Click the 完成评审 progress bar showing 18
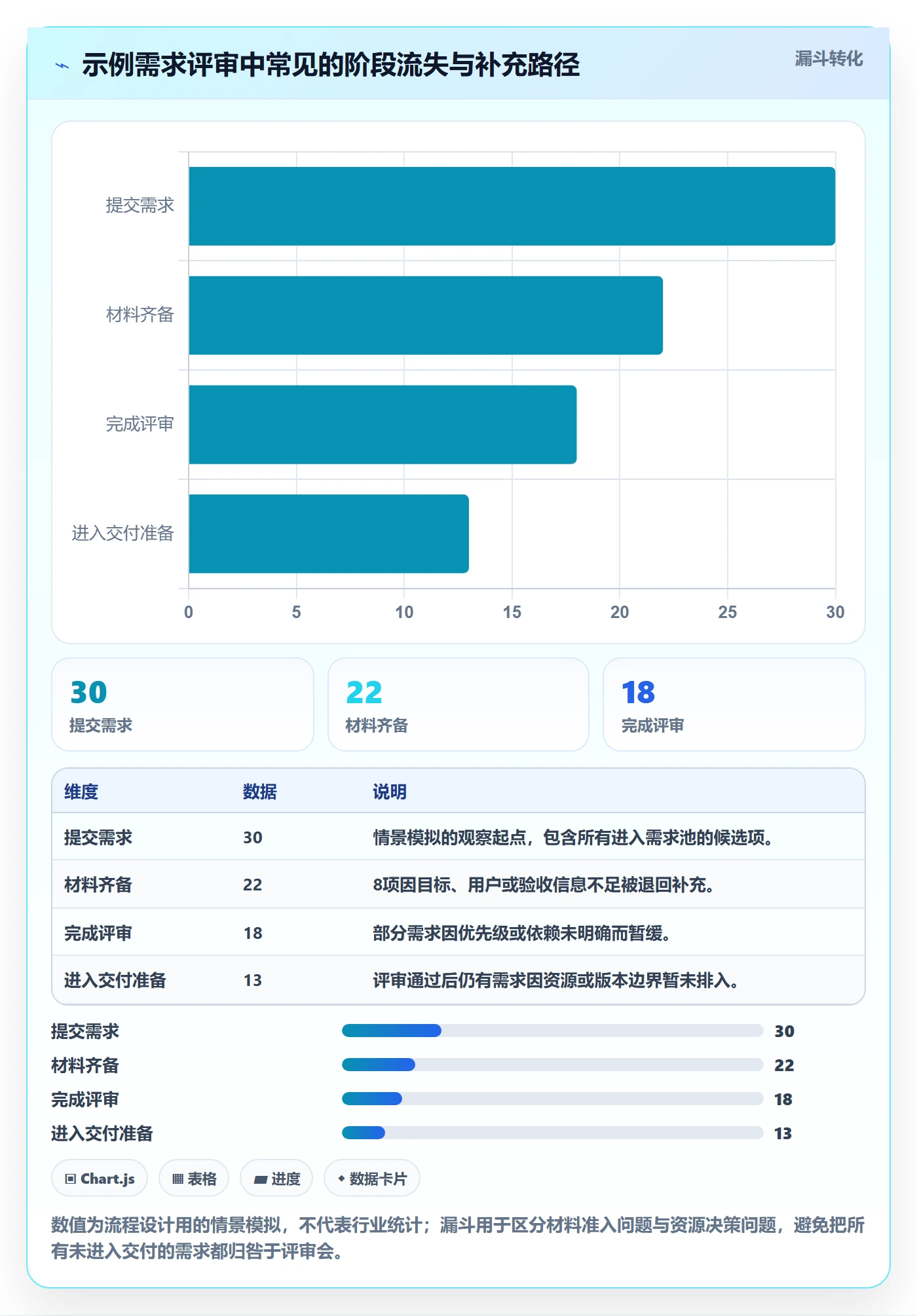917x1316 pixels. tap(552, 1099)
